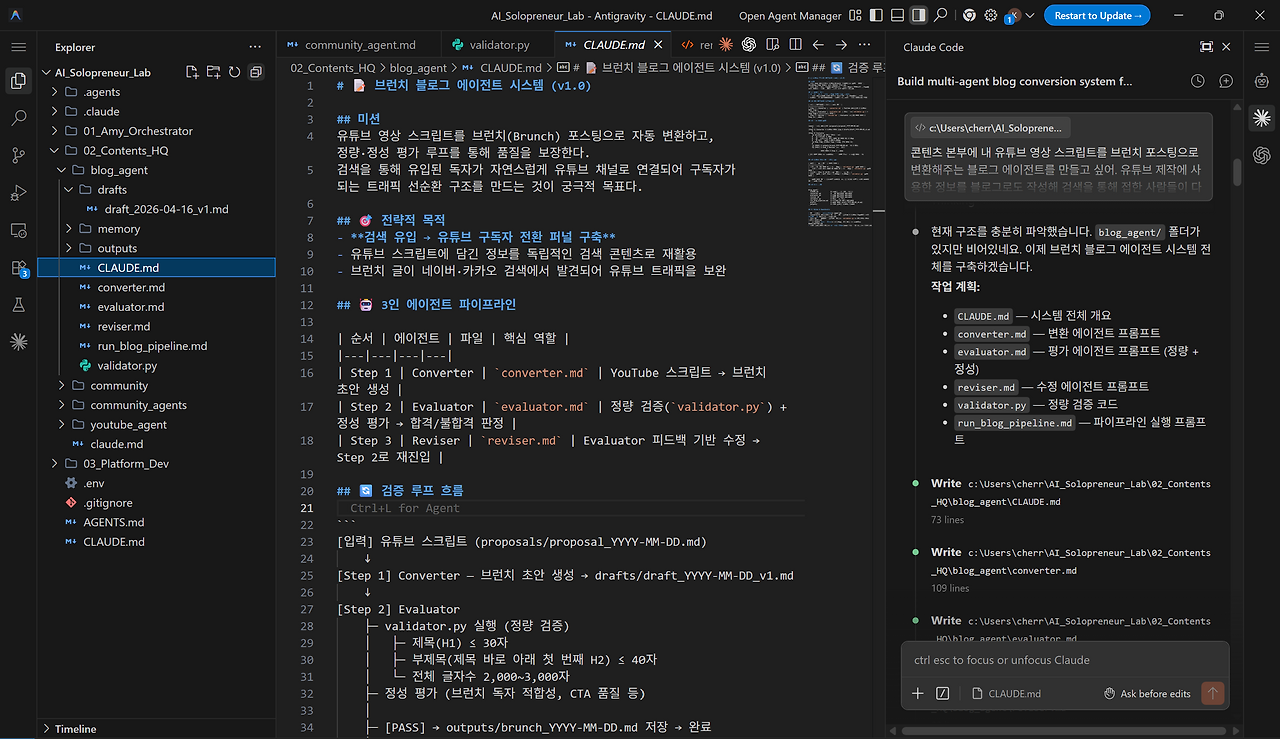Go forward with the right arrow

coord(841,45)
